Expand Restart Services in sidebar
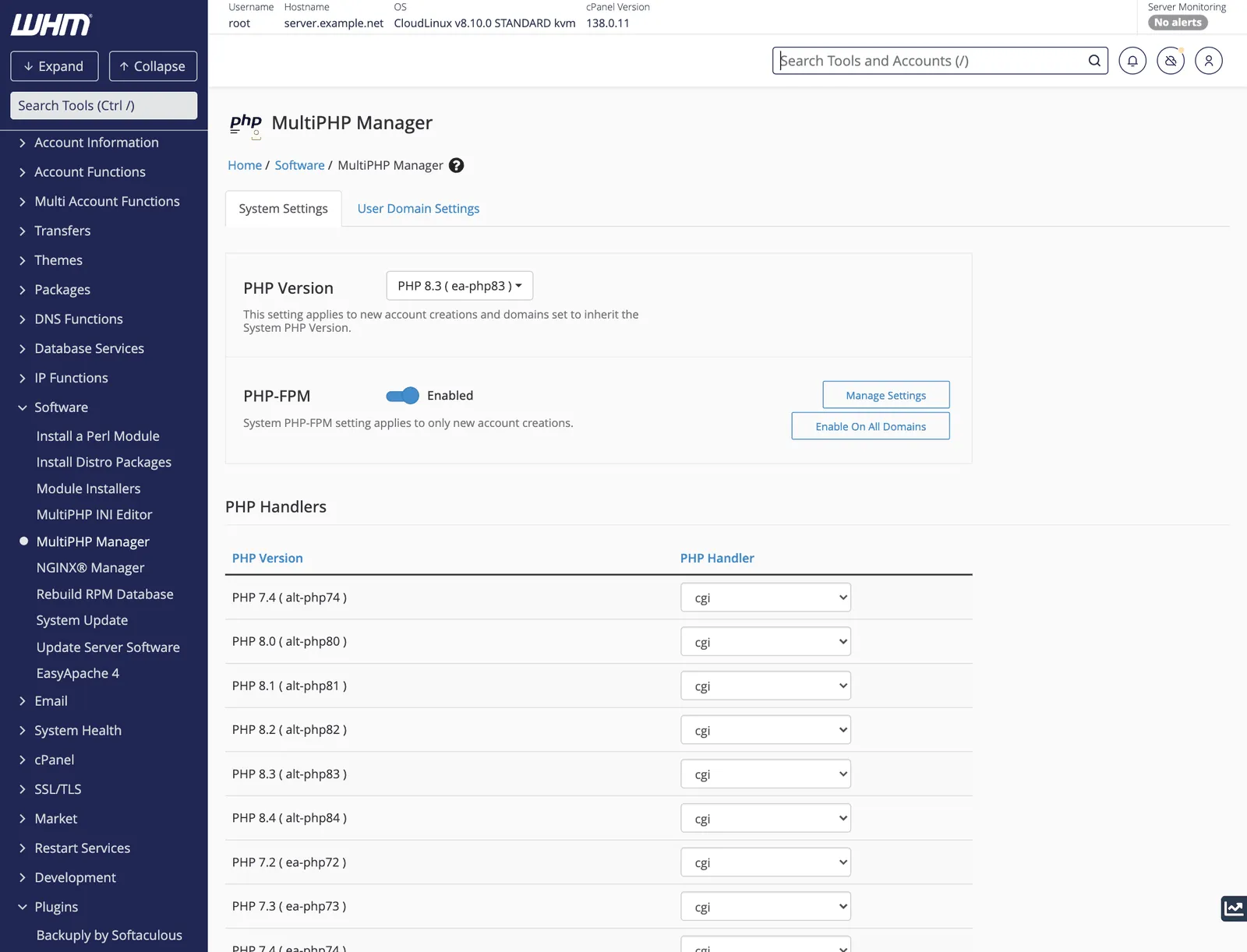 (x=82, y=848)
